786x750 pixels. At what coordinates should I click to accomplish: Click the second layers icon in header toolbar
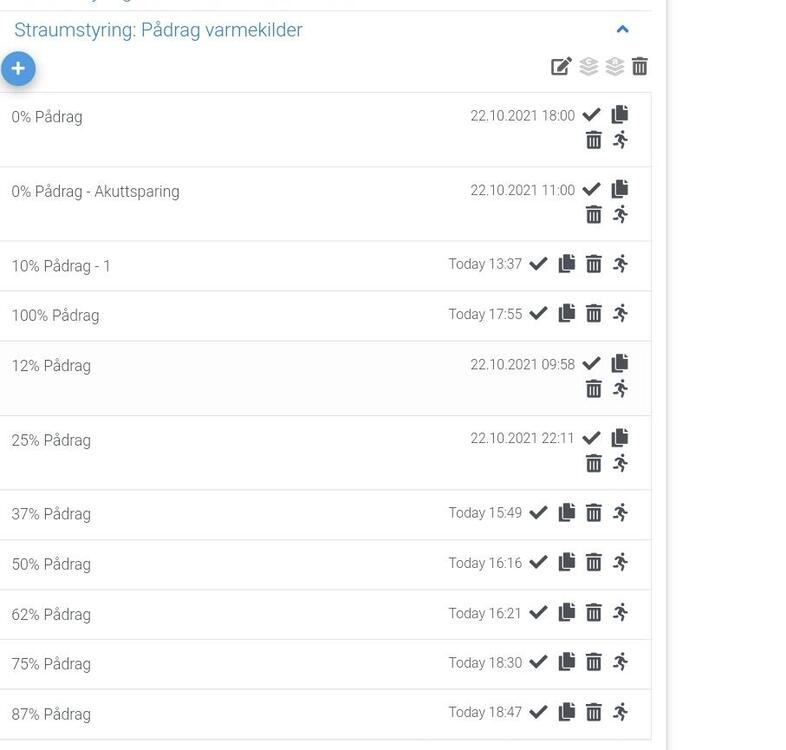pos(614,67)
